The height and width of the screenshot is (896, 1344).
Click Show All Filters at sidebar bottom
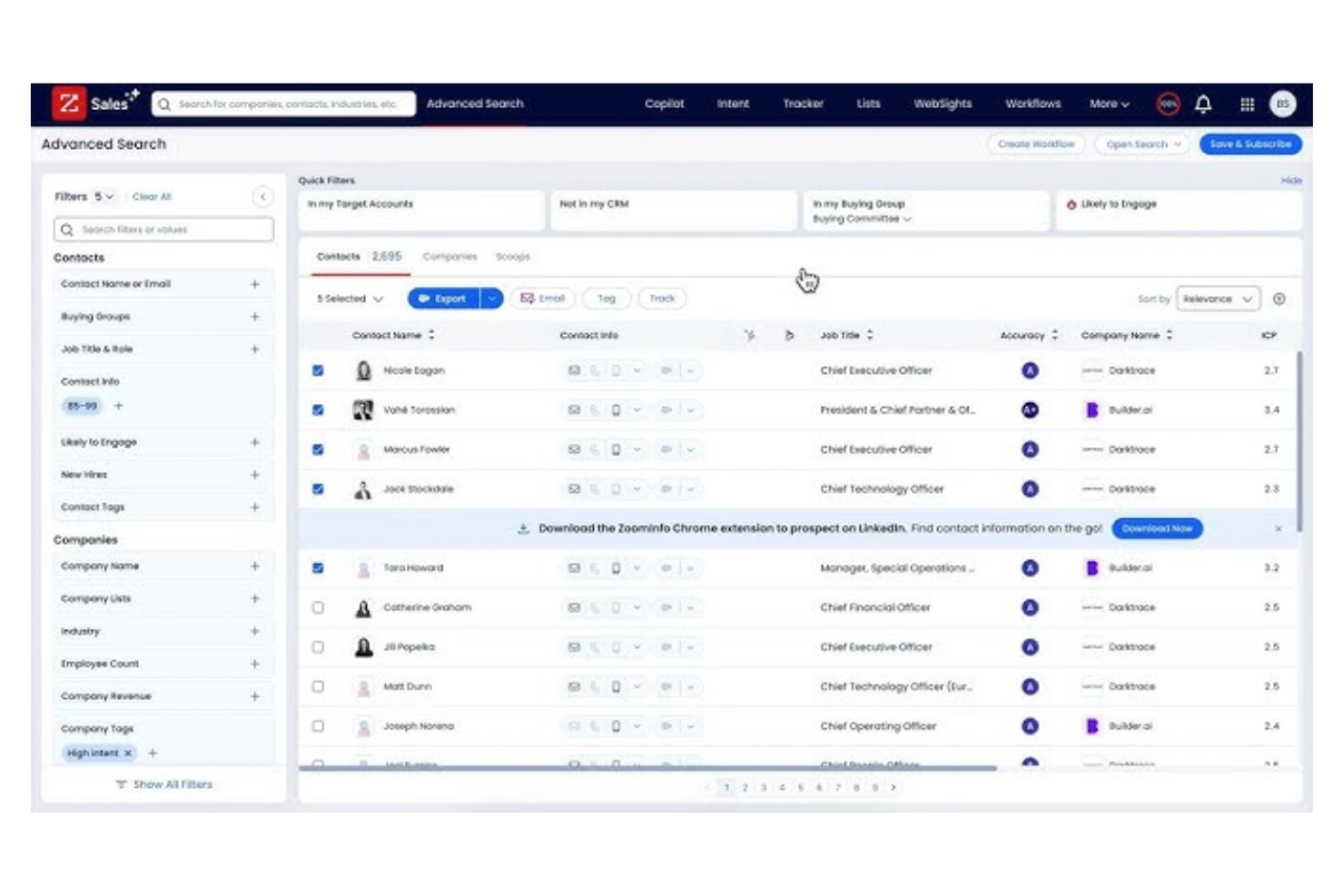164,784
